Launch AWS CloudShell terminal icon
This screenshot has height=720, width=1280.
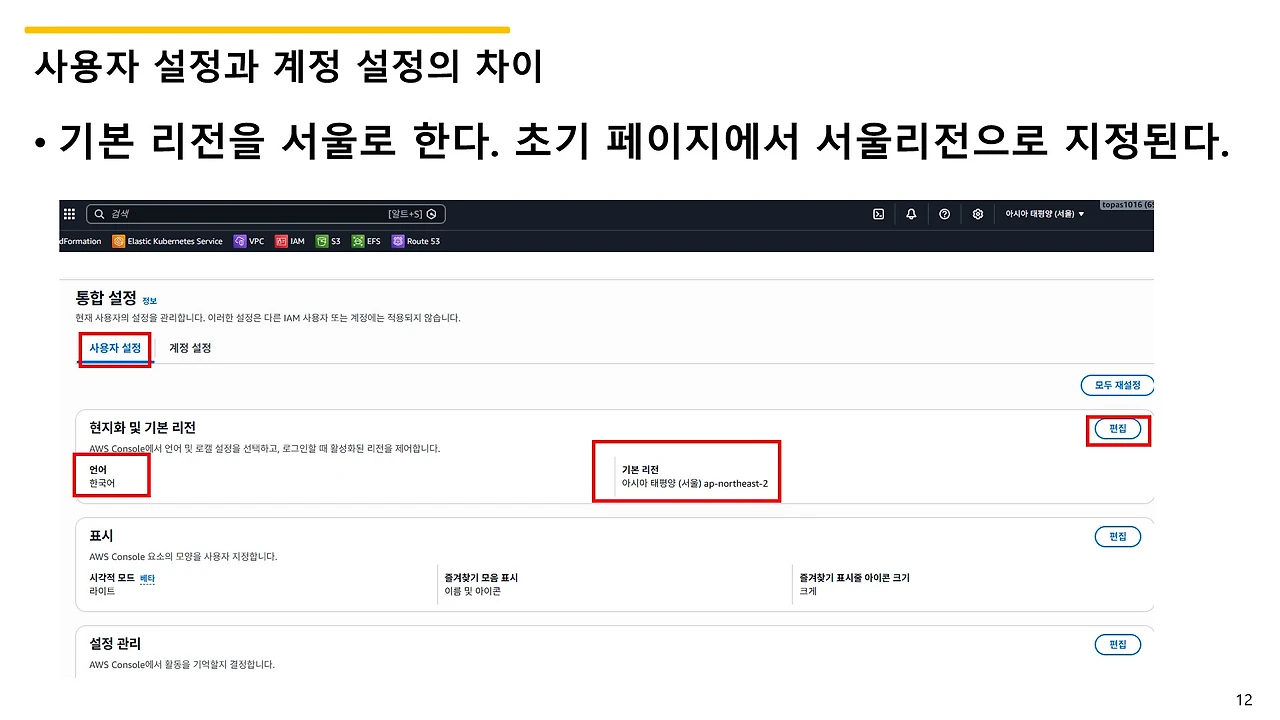point(878,214)
